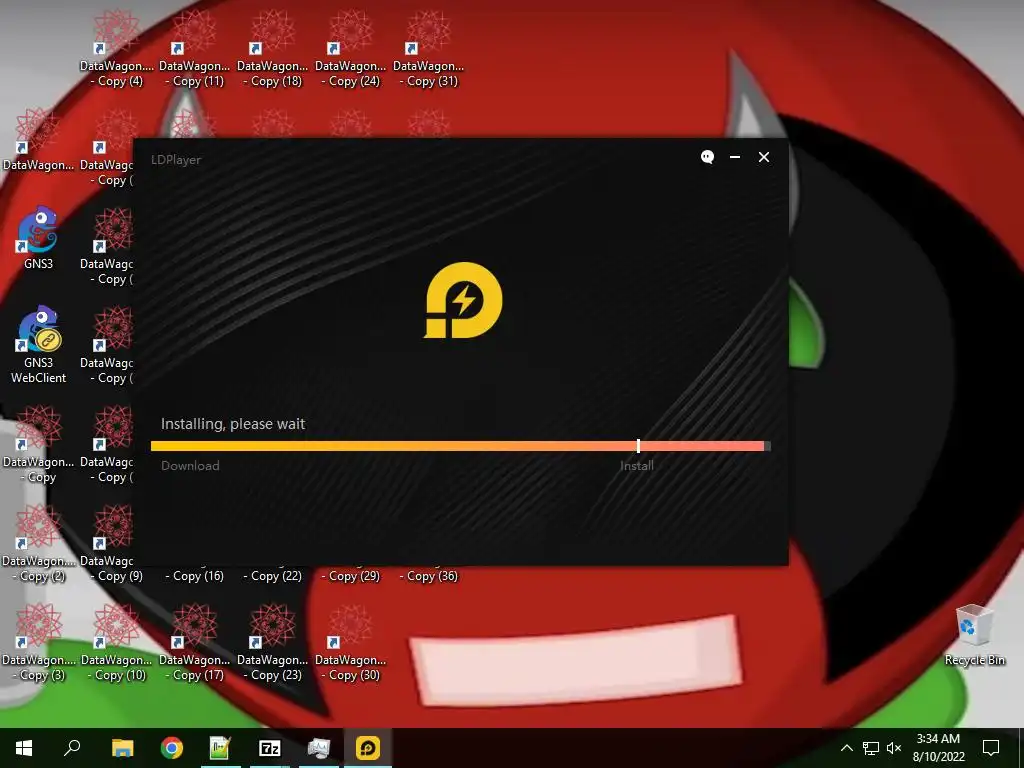
Task: Select the DataWagon Copy (31) shortcut
Action: [428, 48]
